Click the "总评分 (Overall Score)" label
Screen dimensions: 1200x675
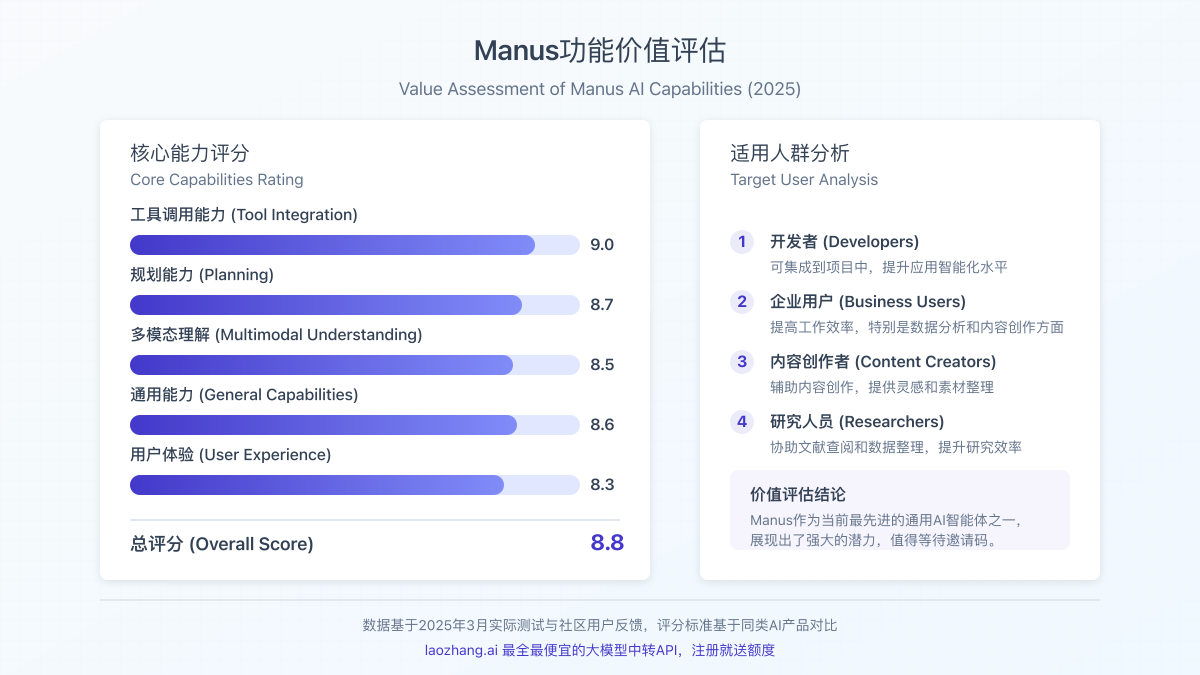(222, 544)
